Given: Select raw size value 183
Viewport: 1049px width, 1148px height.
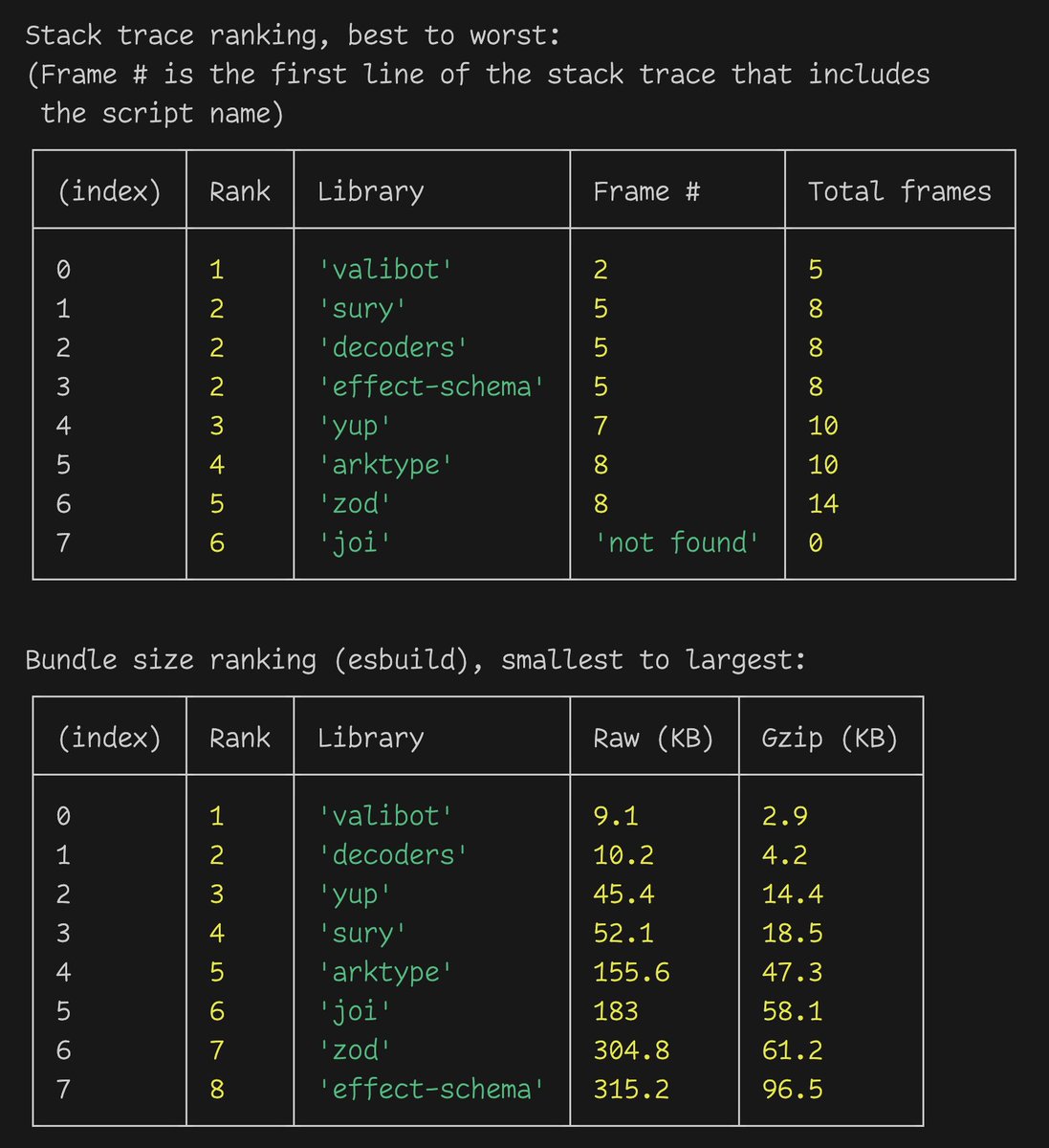Looking at the screenshot, I should coord(616,1011).
